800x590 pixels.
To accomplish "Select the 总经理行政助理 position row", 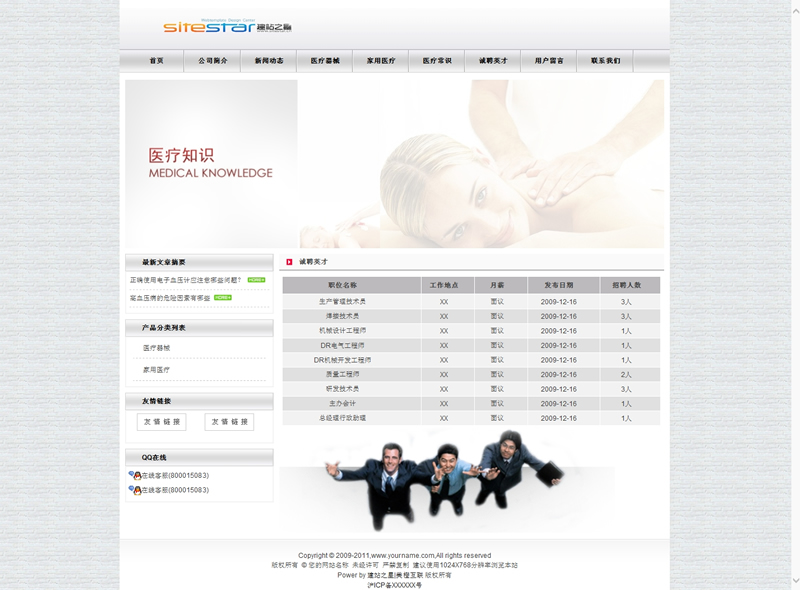I will coord(342,418).
